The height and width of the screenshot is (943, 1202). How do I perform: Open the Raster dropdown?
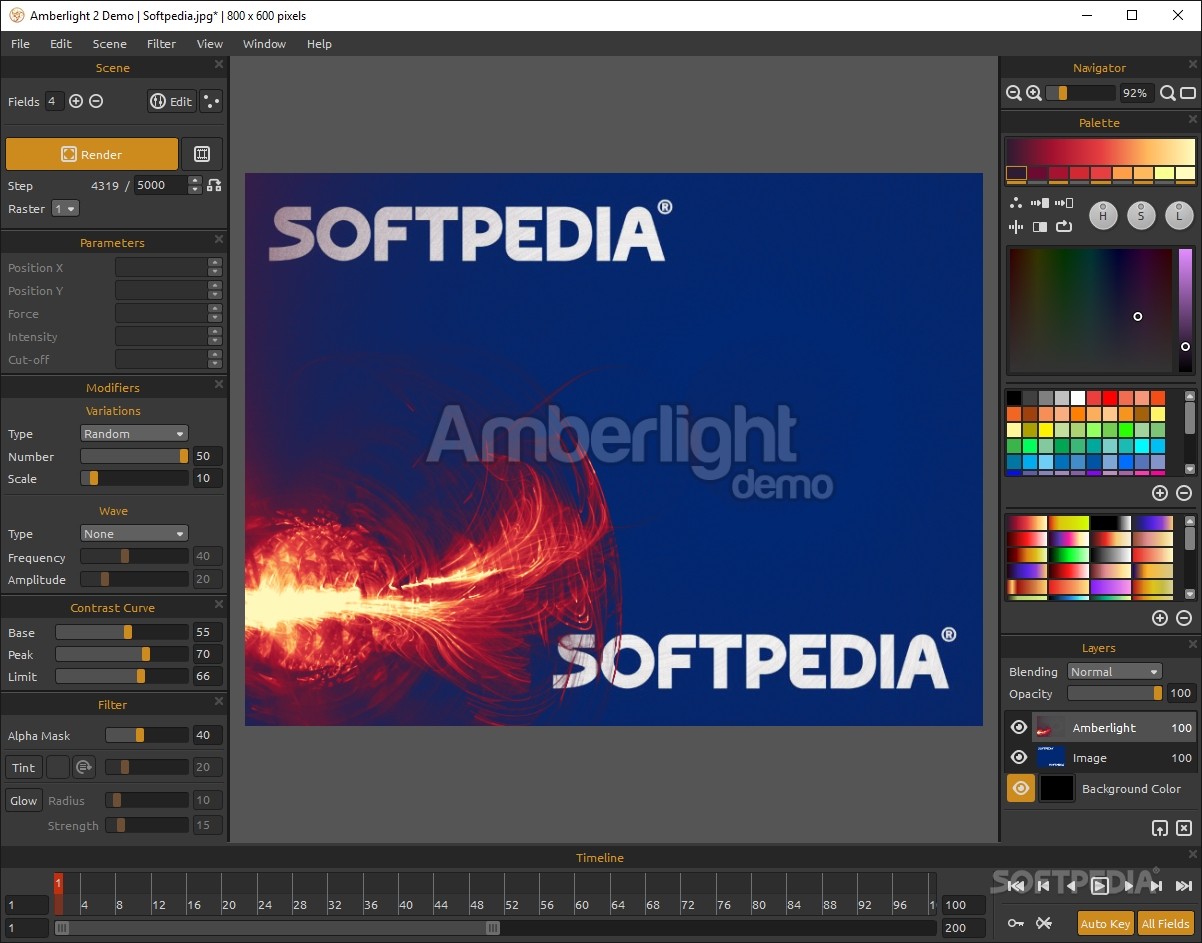coord(66,208)
